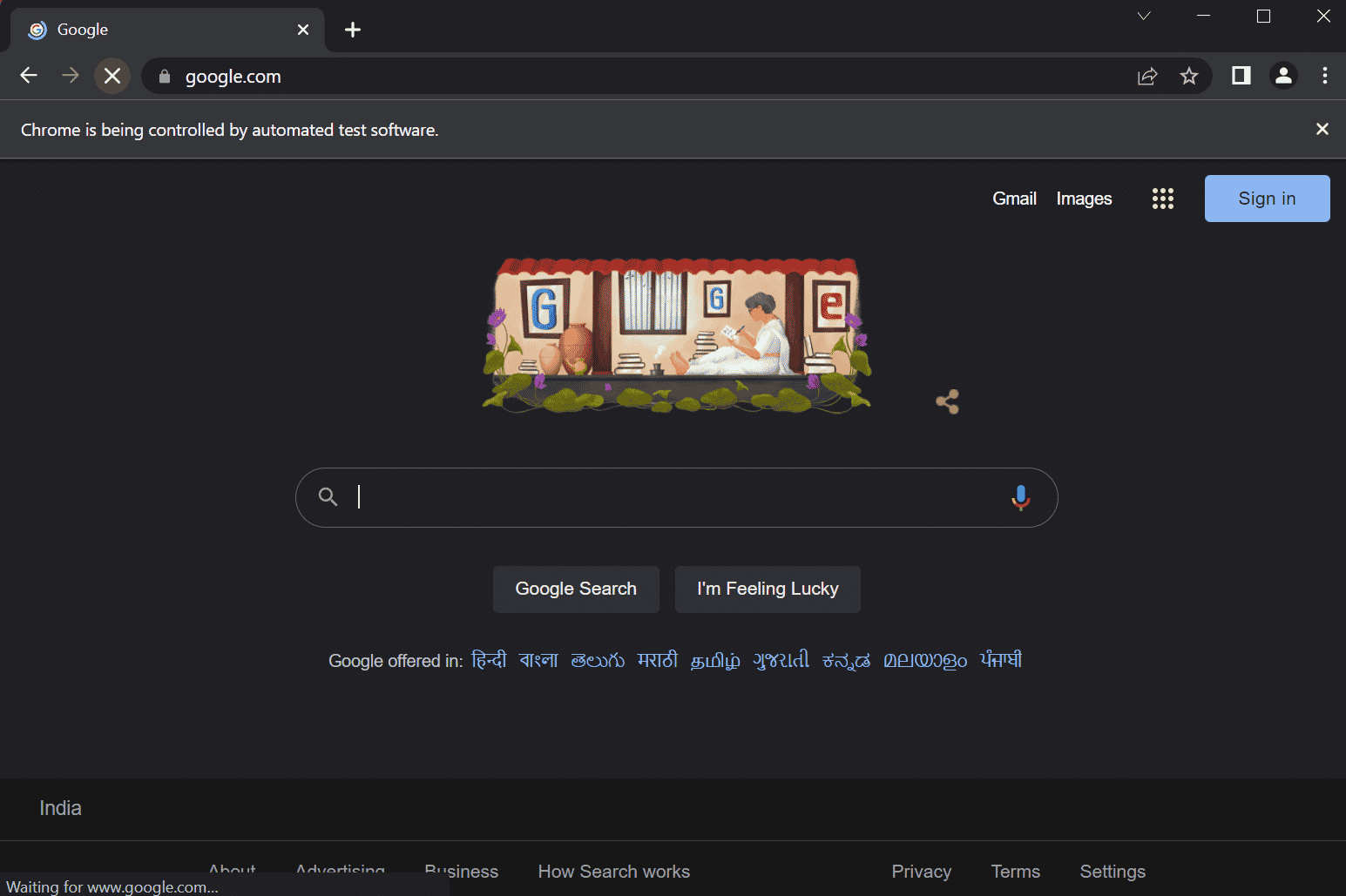1346x896 pixels.
Task: Focus the Google search text box
Action: (671, 497)
